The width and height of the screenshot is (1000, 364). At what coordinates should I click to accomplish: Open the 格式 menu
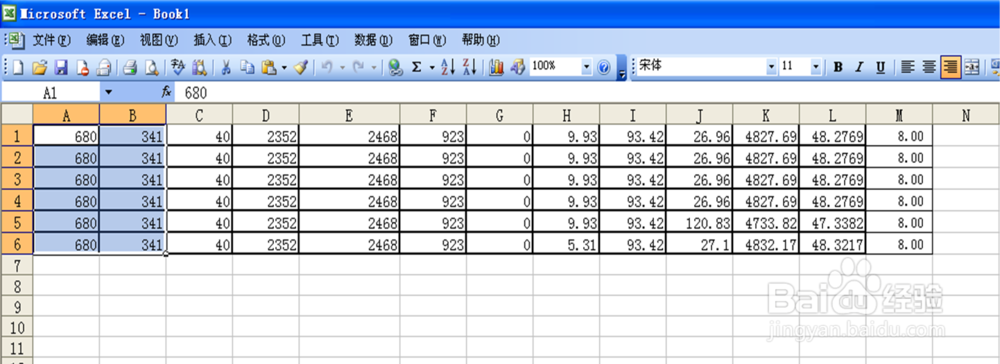pyautogui.click(x=265, y=40)
